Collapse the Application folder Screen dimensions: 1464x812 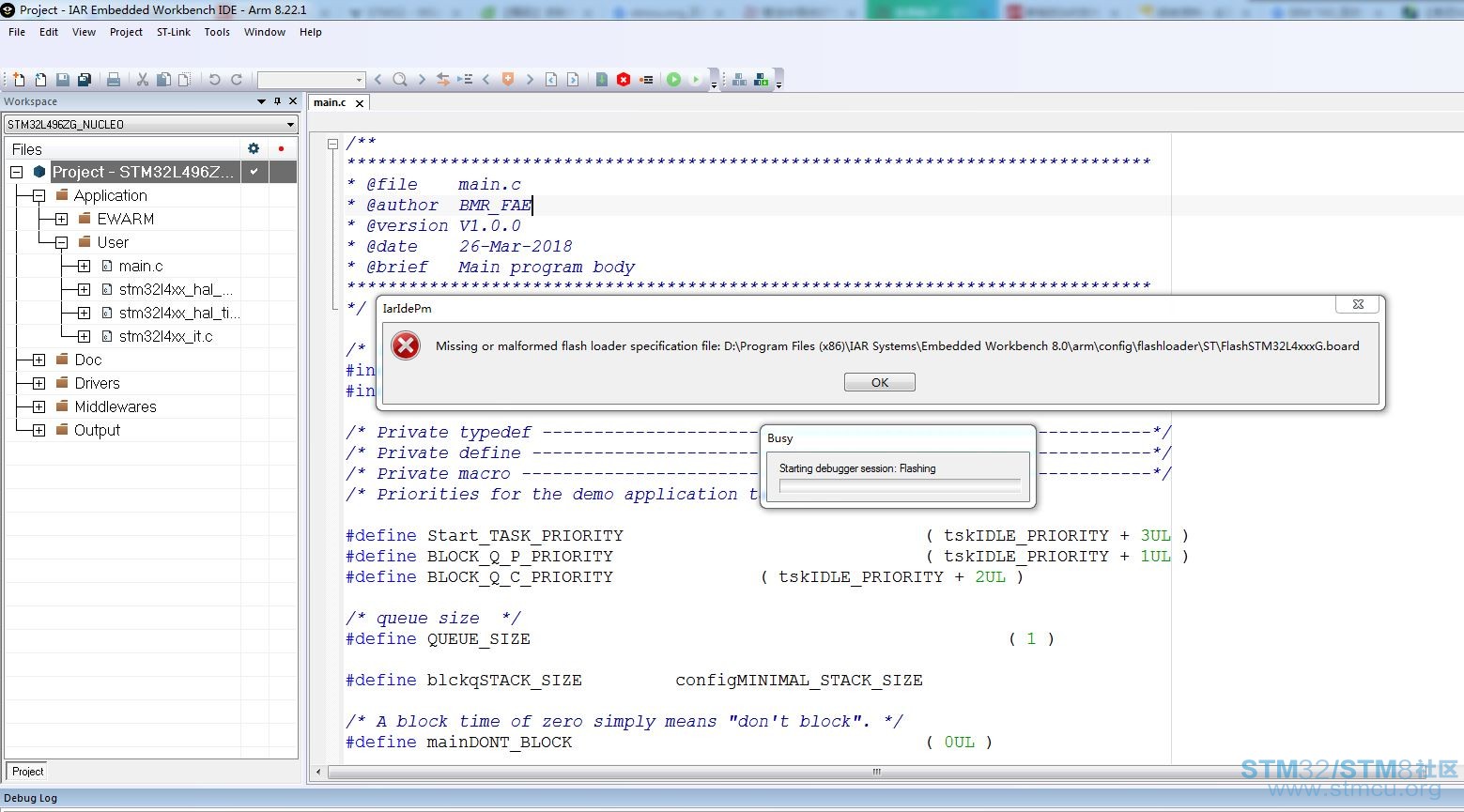pos(39,195)
